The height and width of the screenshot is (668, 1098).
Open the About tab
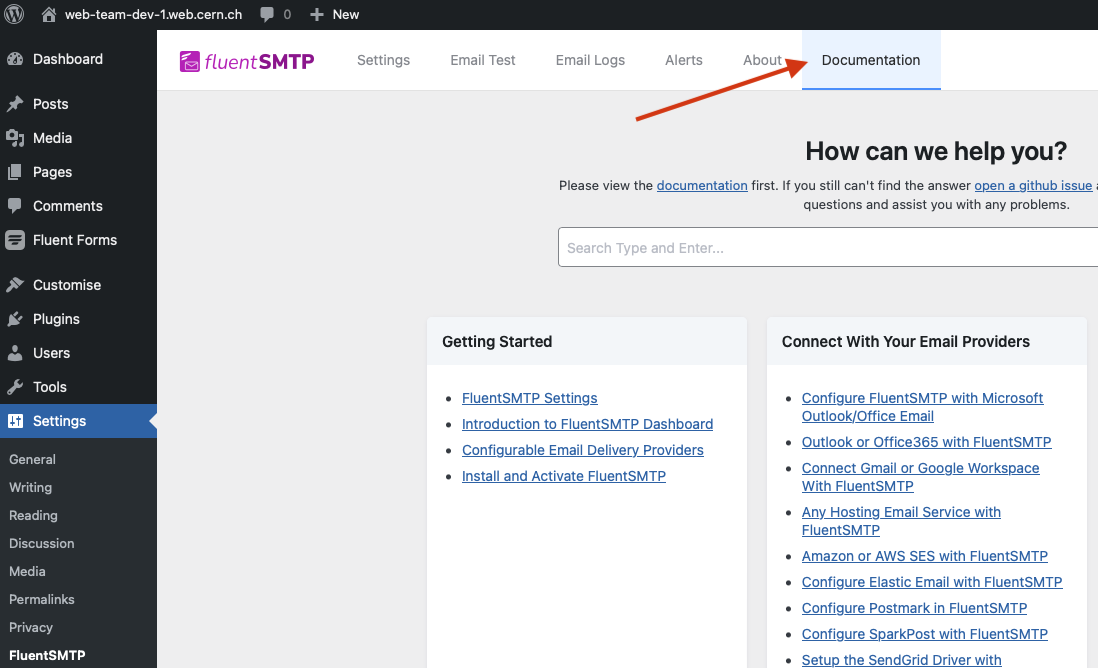tap(762, 60)
